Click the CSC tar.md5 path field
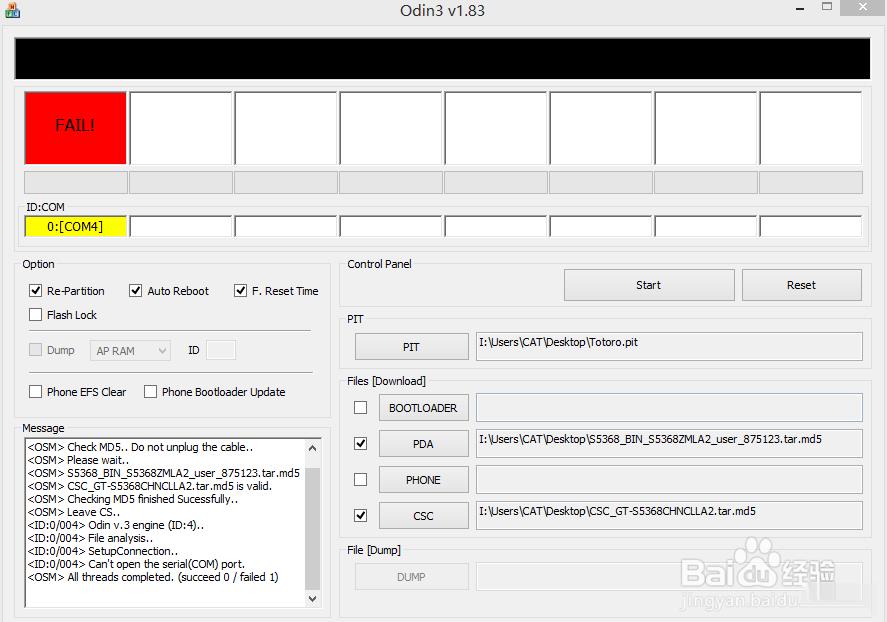 [x=669, y=516]
